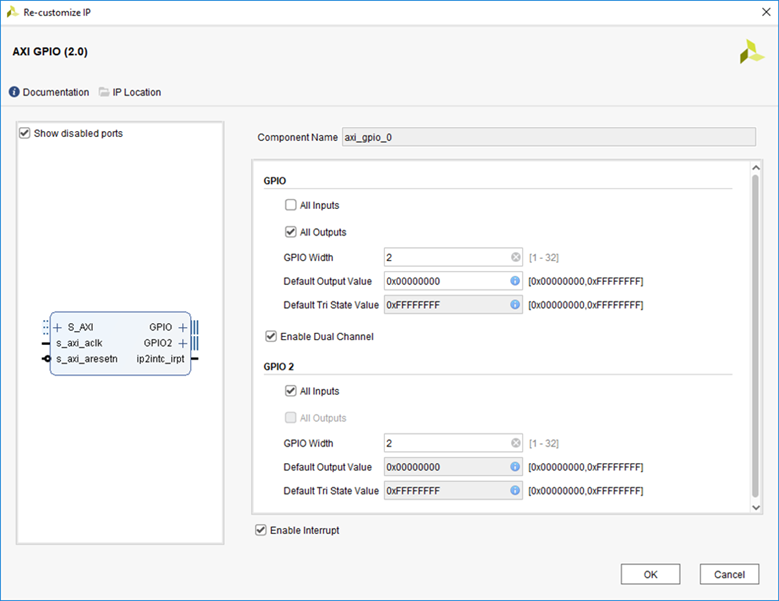Click the IP Location folder icon
This screenshot has height=601, width=779.
pyautogui.click(x=104, y=92)
